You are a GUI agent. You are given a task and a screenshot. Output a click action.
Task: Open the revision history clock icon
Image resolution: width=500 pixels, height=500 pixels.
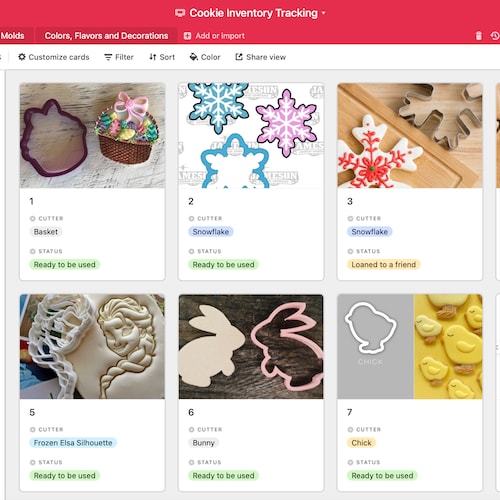pos(495,36)
